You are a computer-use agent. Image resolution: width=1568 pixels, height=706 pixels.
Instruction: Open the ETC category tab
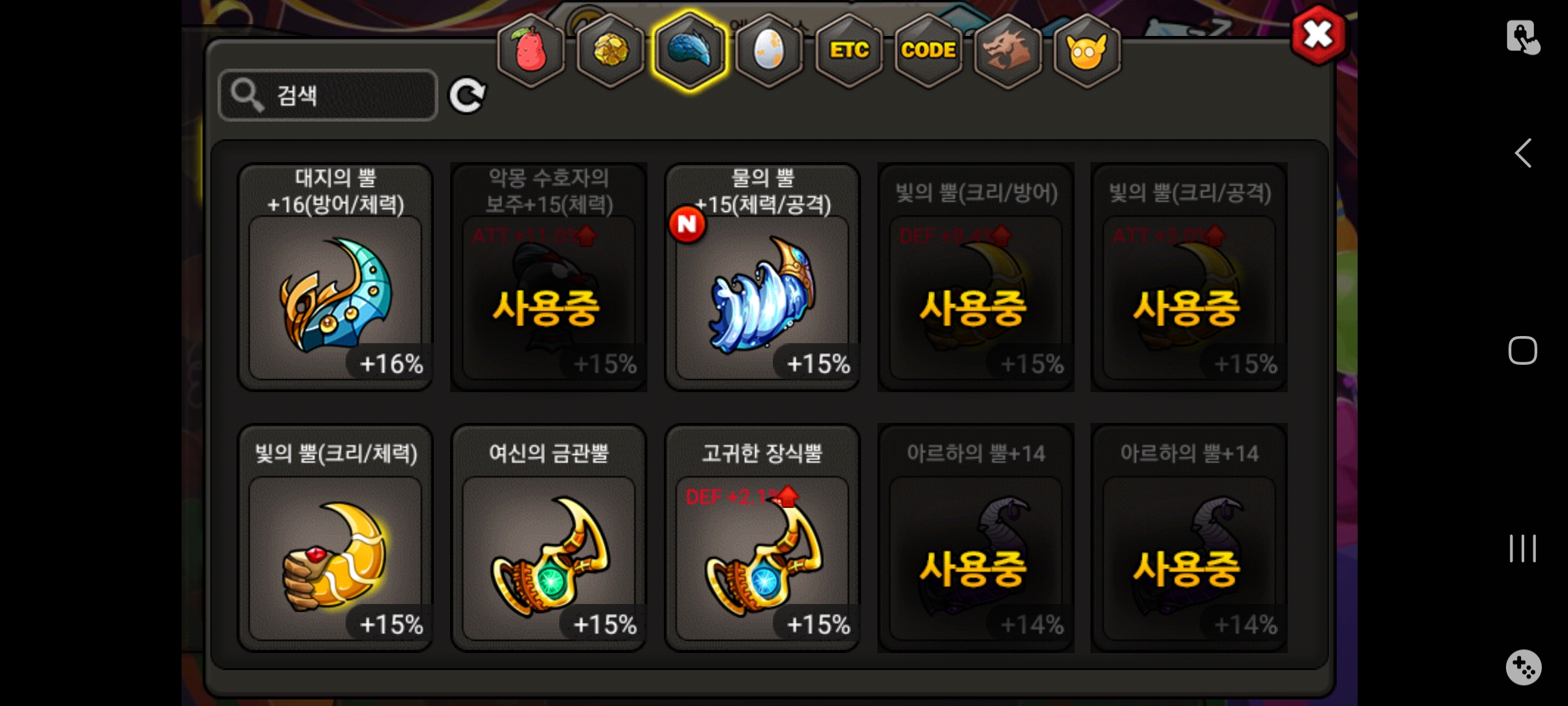[849, 50]
